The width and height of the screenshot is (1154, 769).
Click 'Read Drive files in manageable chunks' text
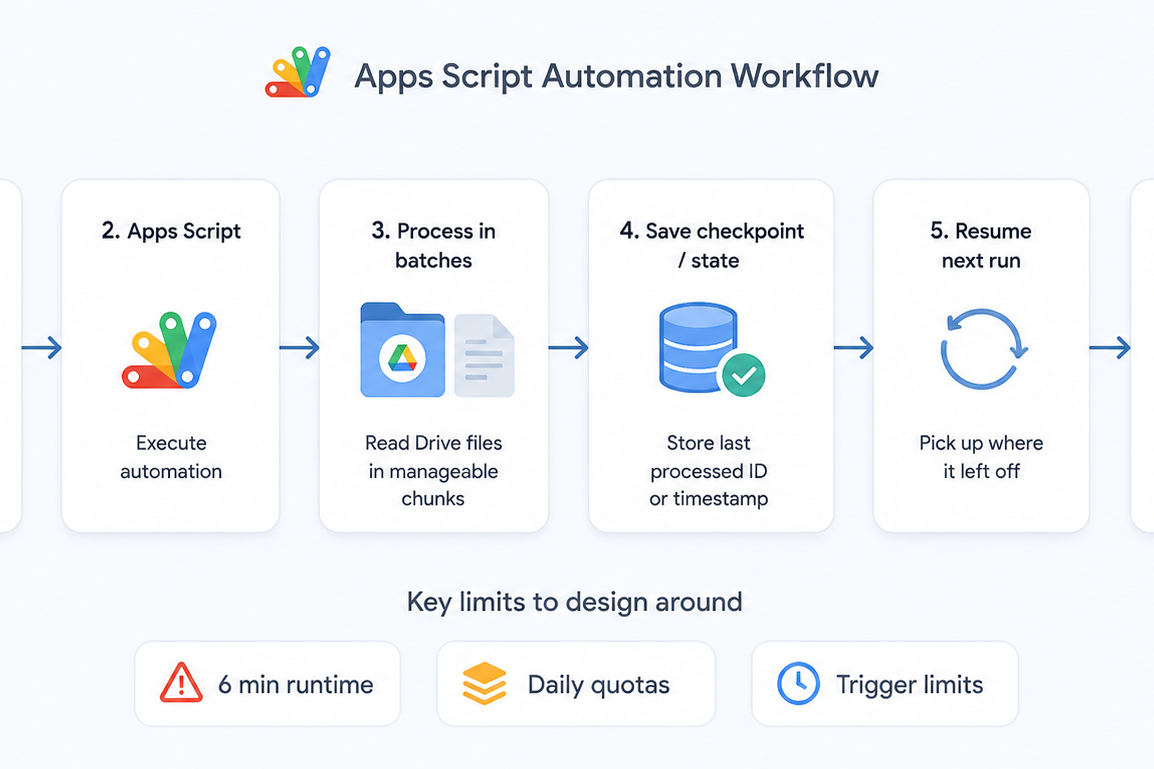[433, 471]
